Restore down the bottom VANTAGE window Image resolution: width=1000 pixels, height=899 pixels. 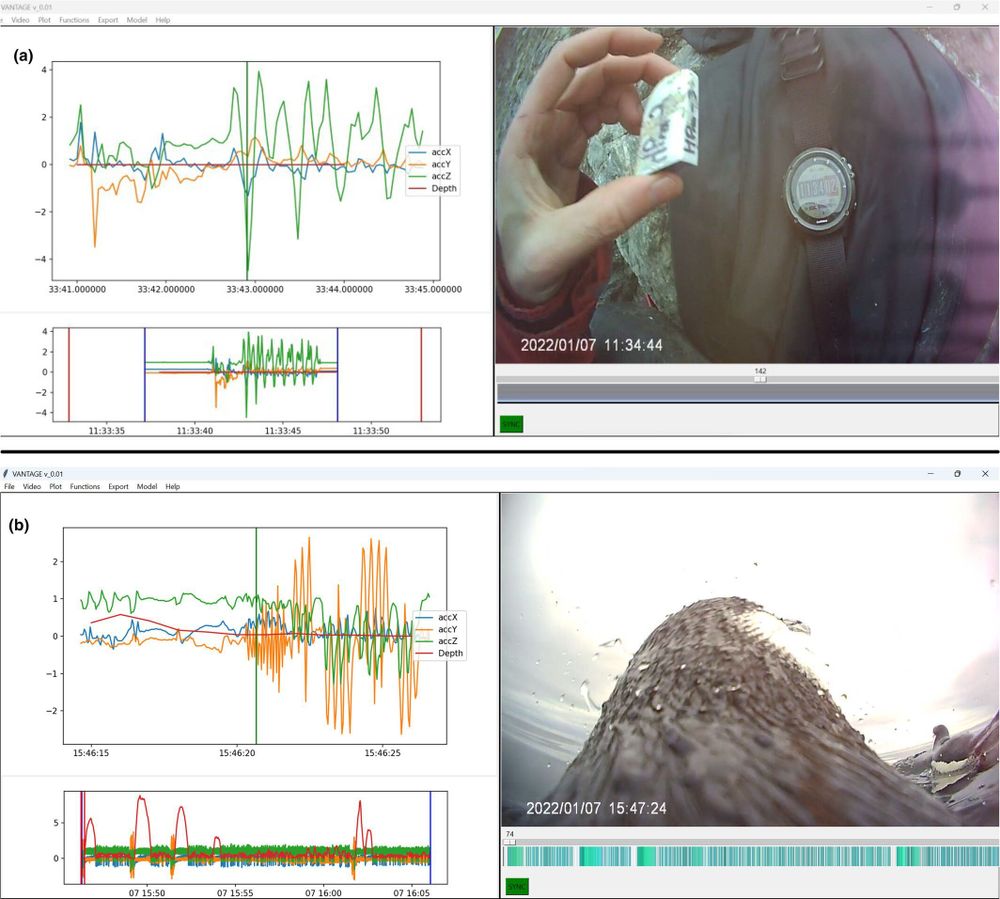pos(957,474)
